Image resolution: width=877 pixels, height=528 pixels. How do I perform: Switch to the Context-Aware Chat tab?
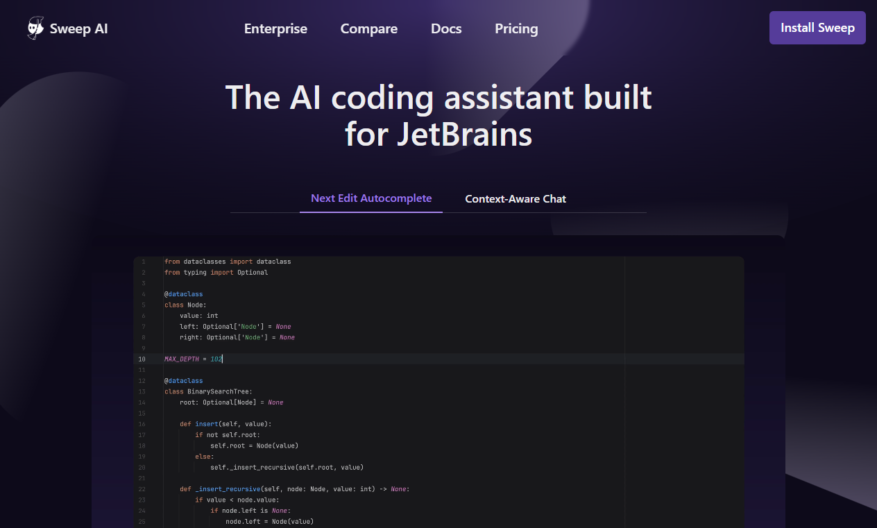coord(515,199)
